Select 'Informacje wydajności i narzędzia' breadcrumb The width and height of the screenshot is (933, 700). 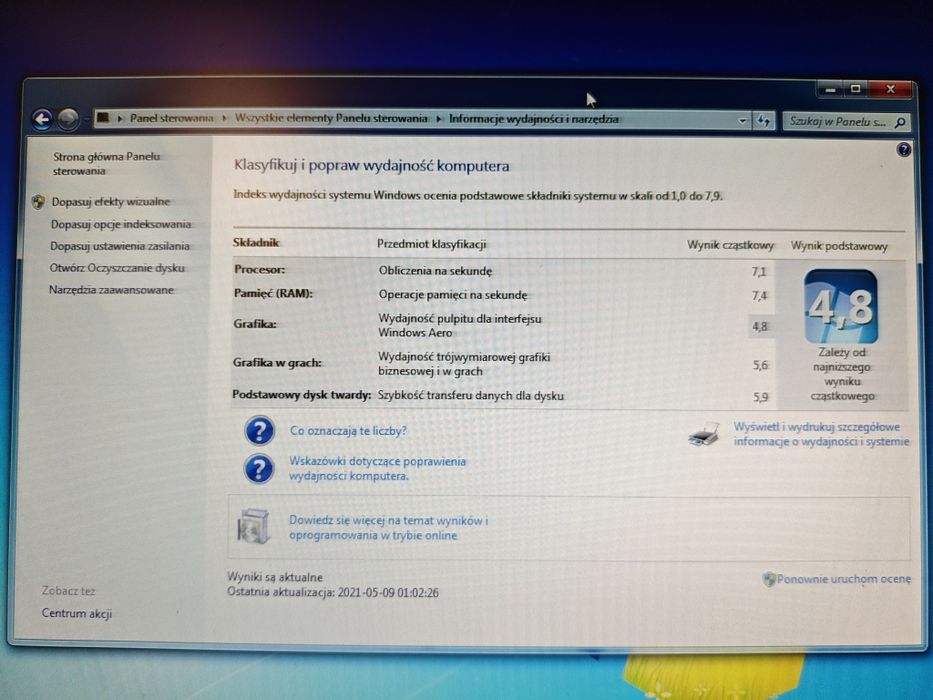(533, 119)
